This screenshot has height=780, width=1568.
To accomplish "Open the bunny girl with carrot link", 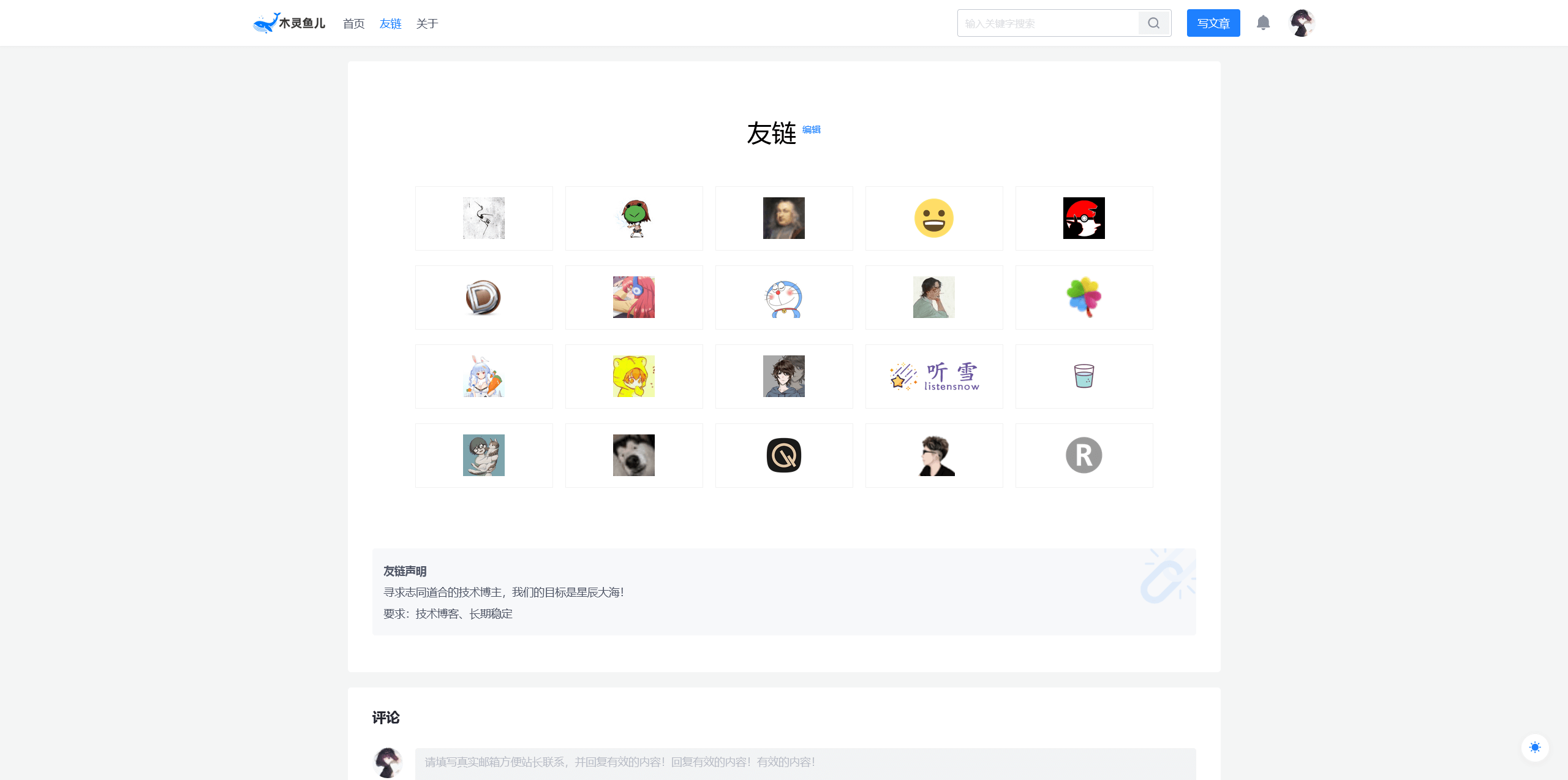I will pos(484,376).
